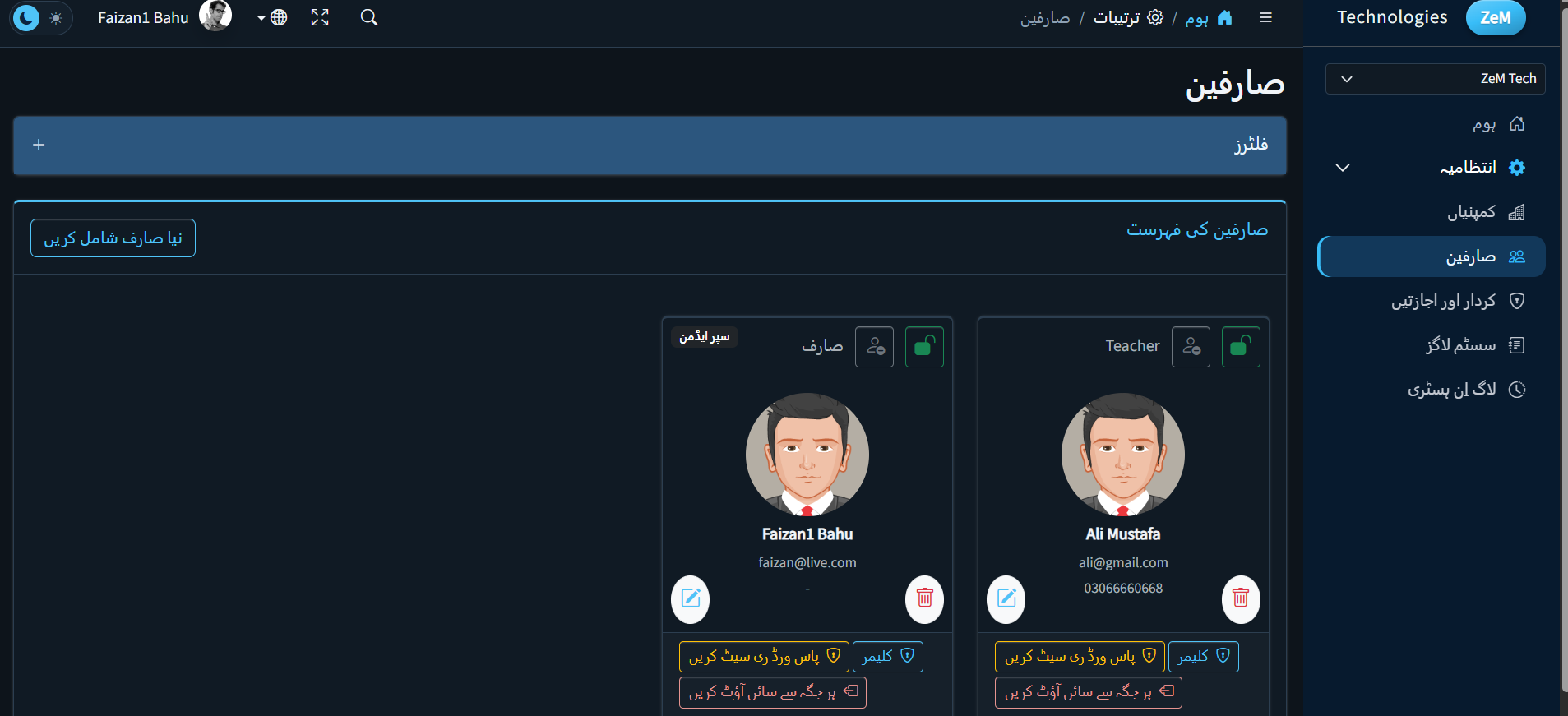1568x716 pixels.
Task: Expand the فلٹرز panel with plus
Action: click(x=39, y=145)
